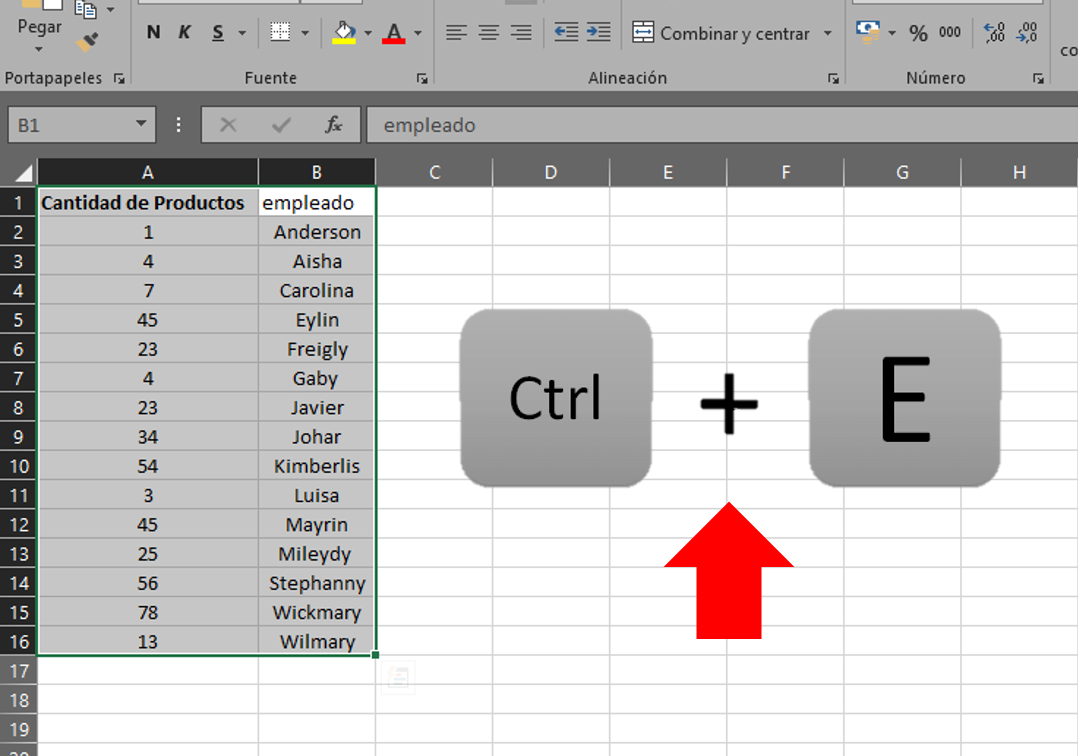Viewport: 1078px width, 756px height.
Task: Select cell containing Anderson
Action: pyautogui.click(x=316, y=232)
